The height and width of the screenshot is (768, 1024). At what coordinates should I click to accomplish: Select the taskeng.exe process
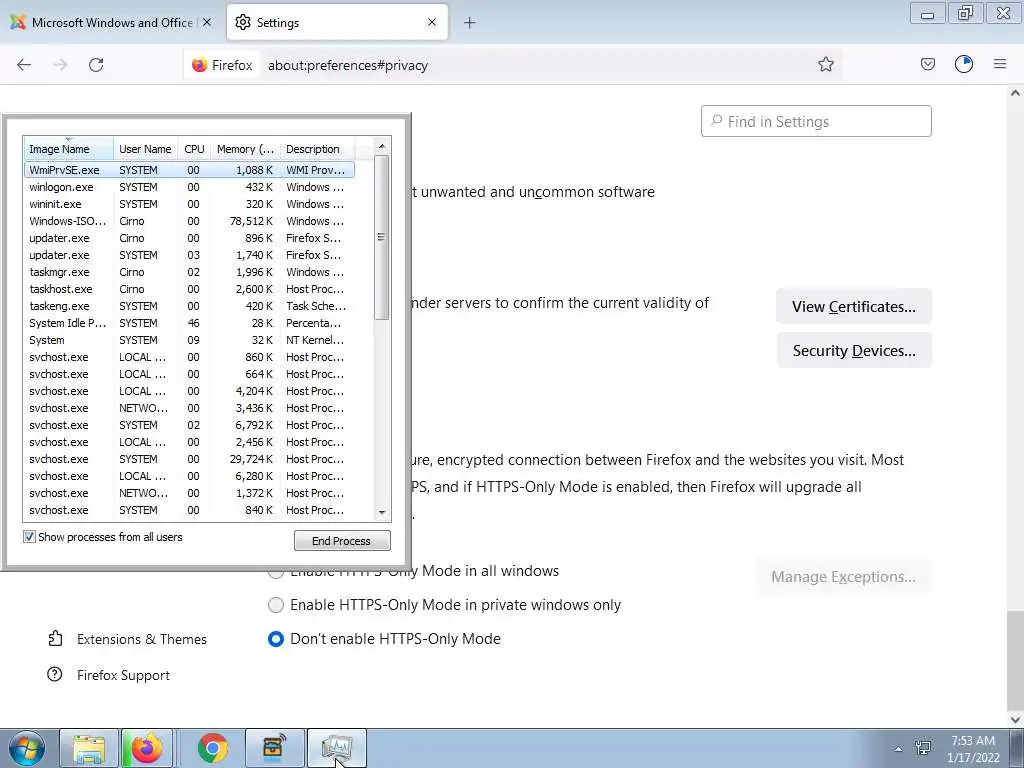click(x=189, y=306)
